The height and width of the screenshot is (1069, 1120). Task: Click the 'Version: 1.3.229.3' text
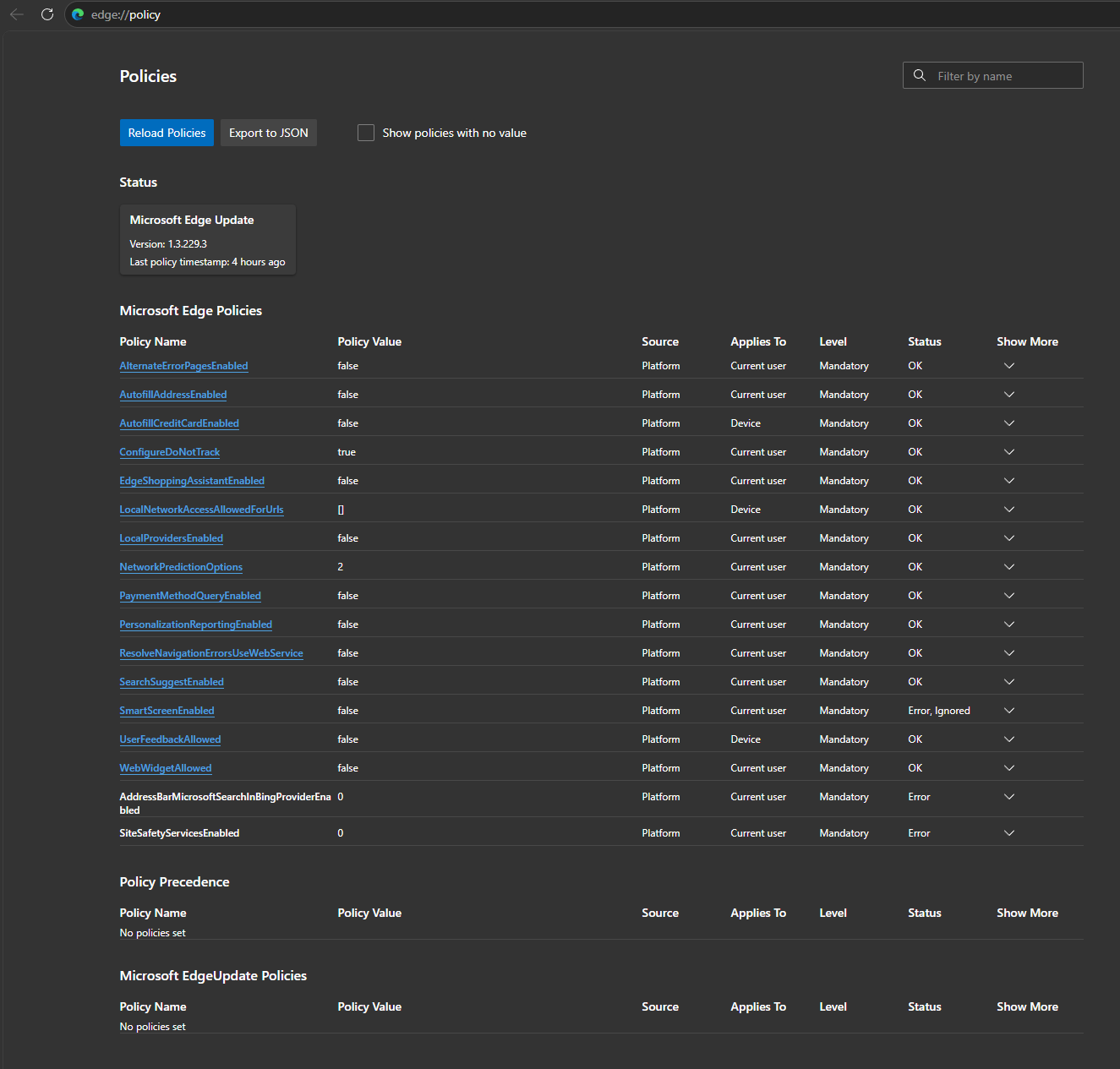[168, 243]
